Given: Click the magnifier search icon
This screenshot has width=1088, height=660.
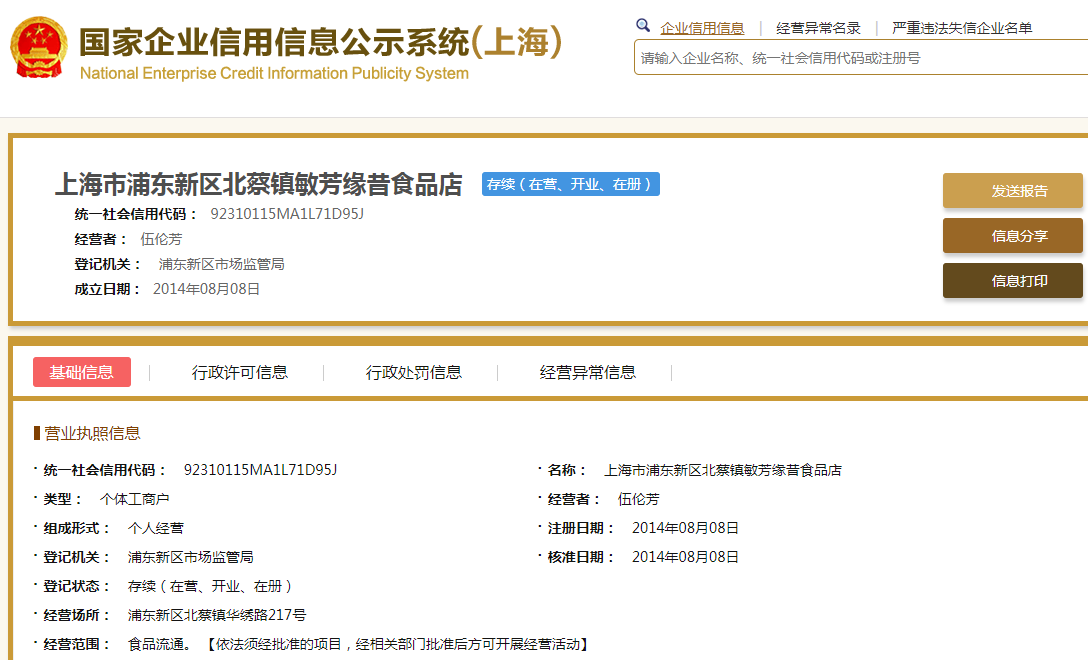Looking at the screenshot, I should click(643, 26).
